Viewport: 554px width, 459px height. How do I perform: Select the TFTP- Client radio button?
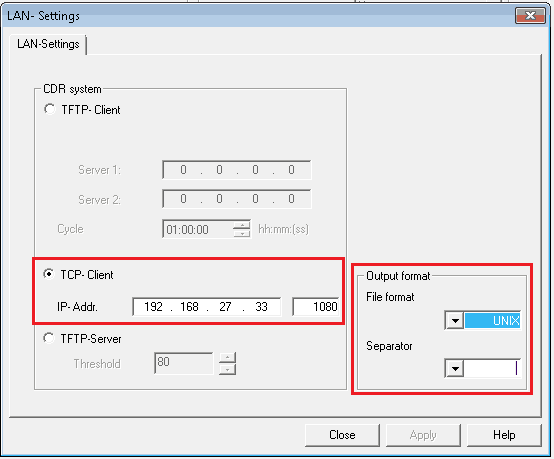point(49,109)
